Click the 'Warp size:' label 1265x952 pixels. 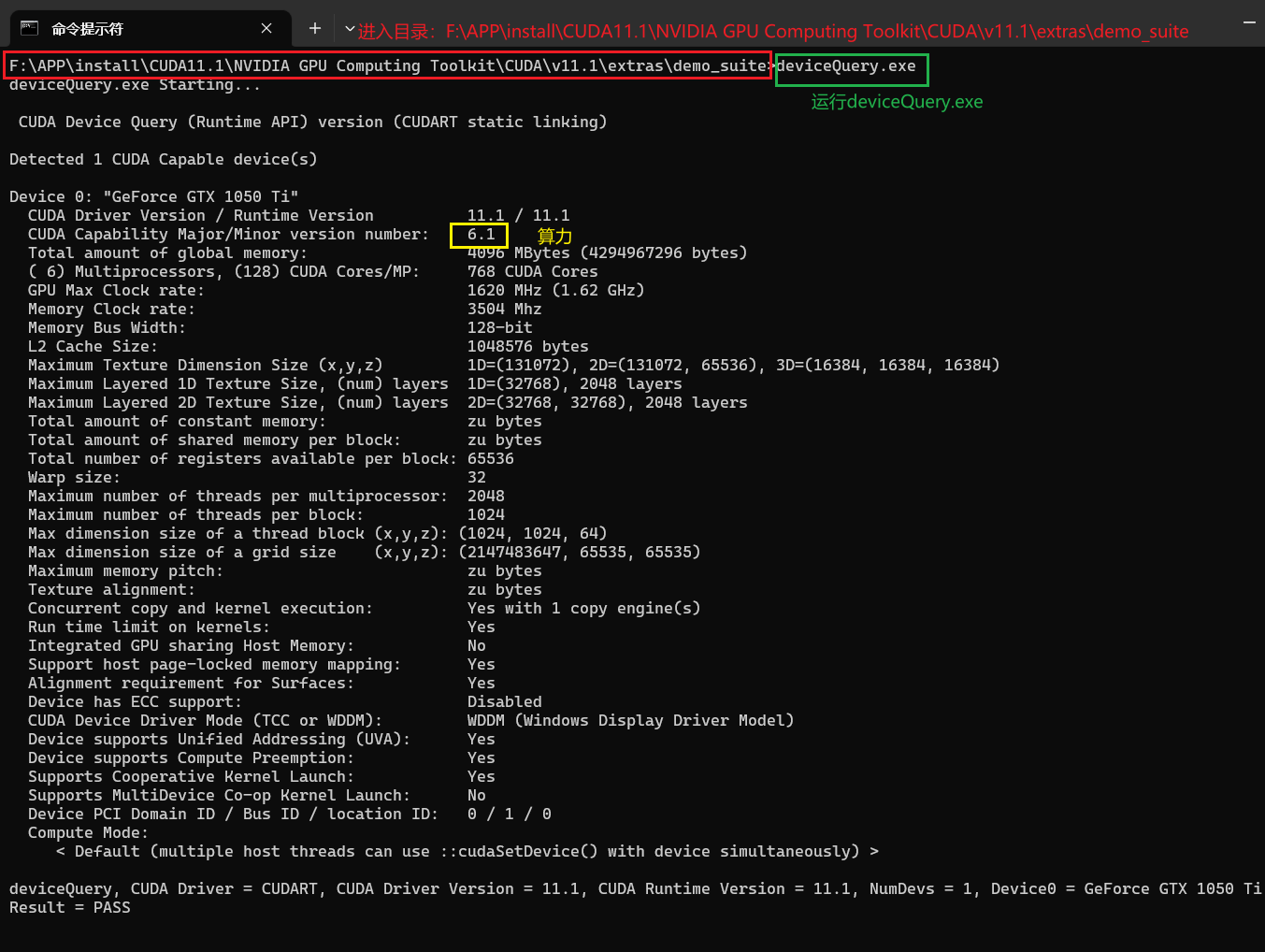(74, 478)
